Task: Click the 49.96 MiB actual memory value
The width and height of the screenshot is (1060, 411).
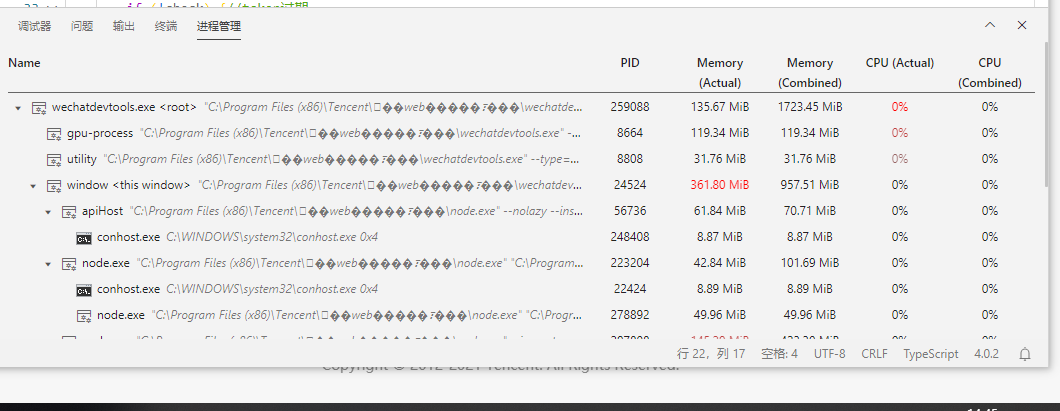Action: 720,315
